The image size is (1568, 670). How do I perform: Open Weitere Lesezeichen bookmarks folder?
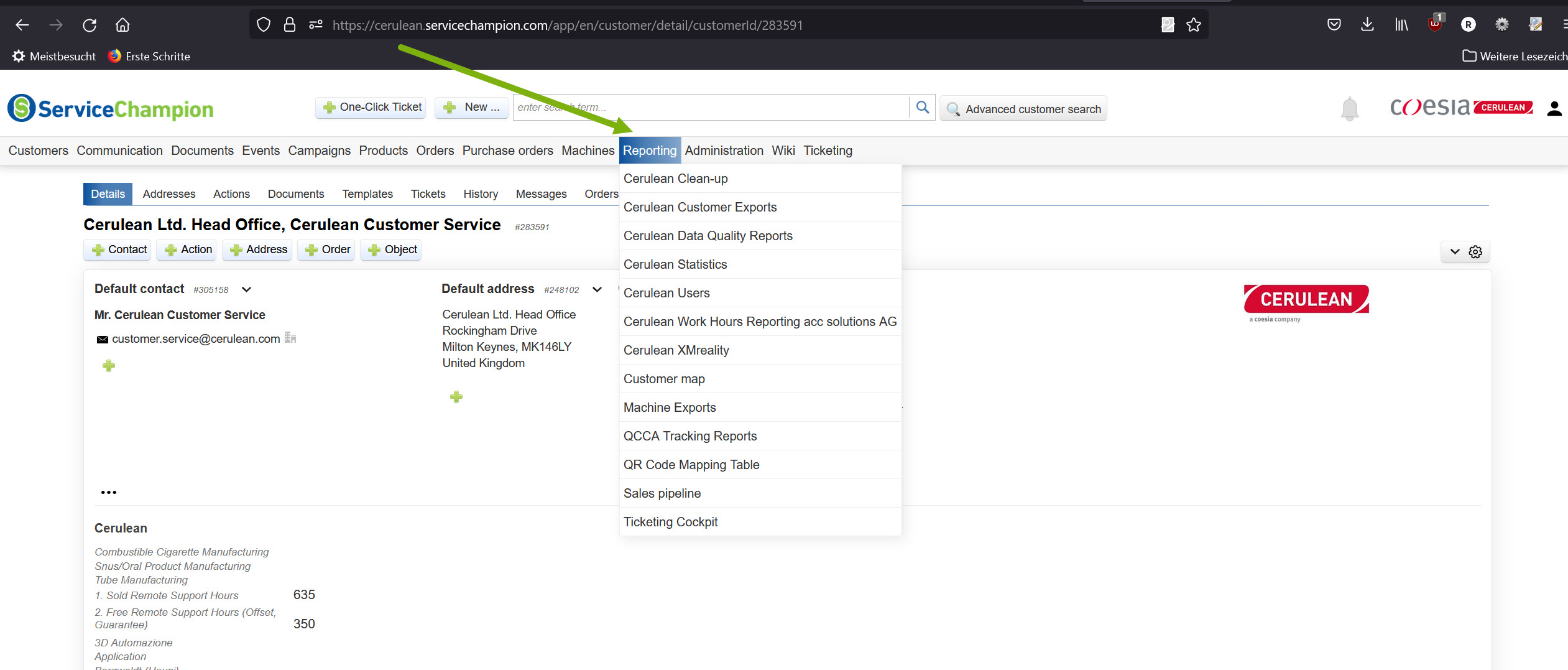(x=1515, y=56)
